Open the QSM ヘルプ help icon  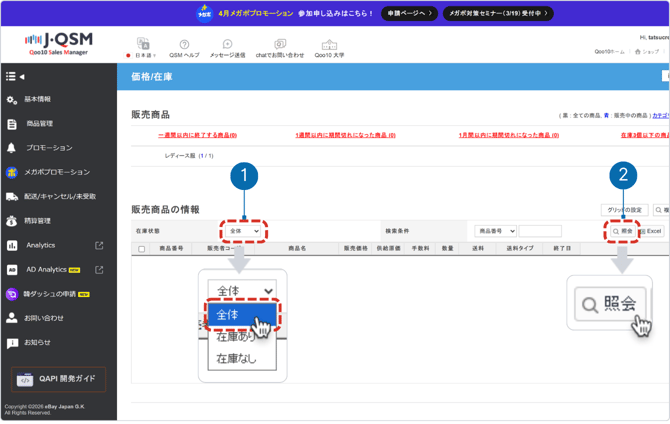coord(184,45)
